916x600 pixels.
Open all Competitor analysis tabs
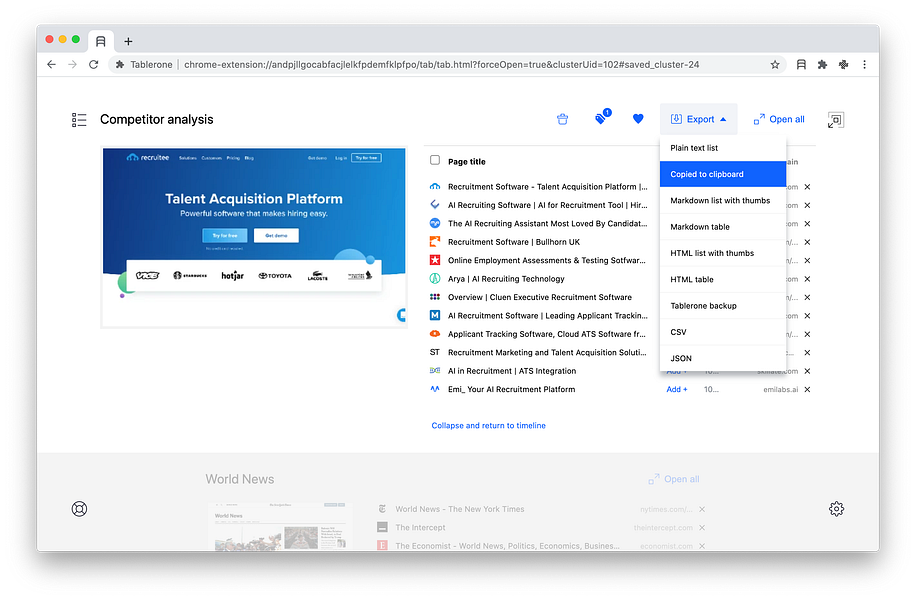(x=779, y=119)
